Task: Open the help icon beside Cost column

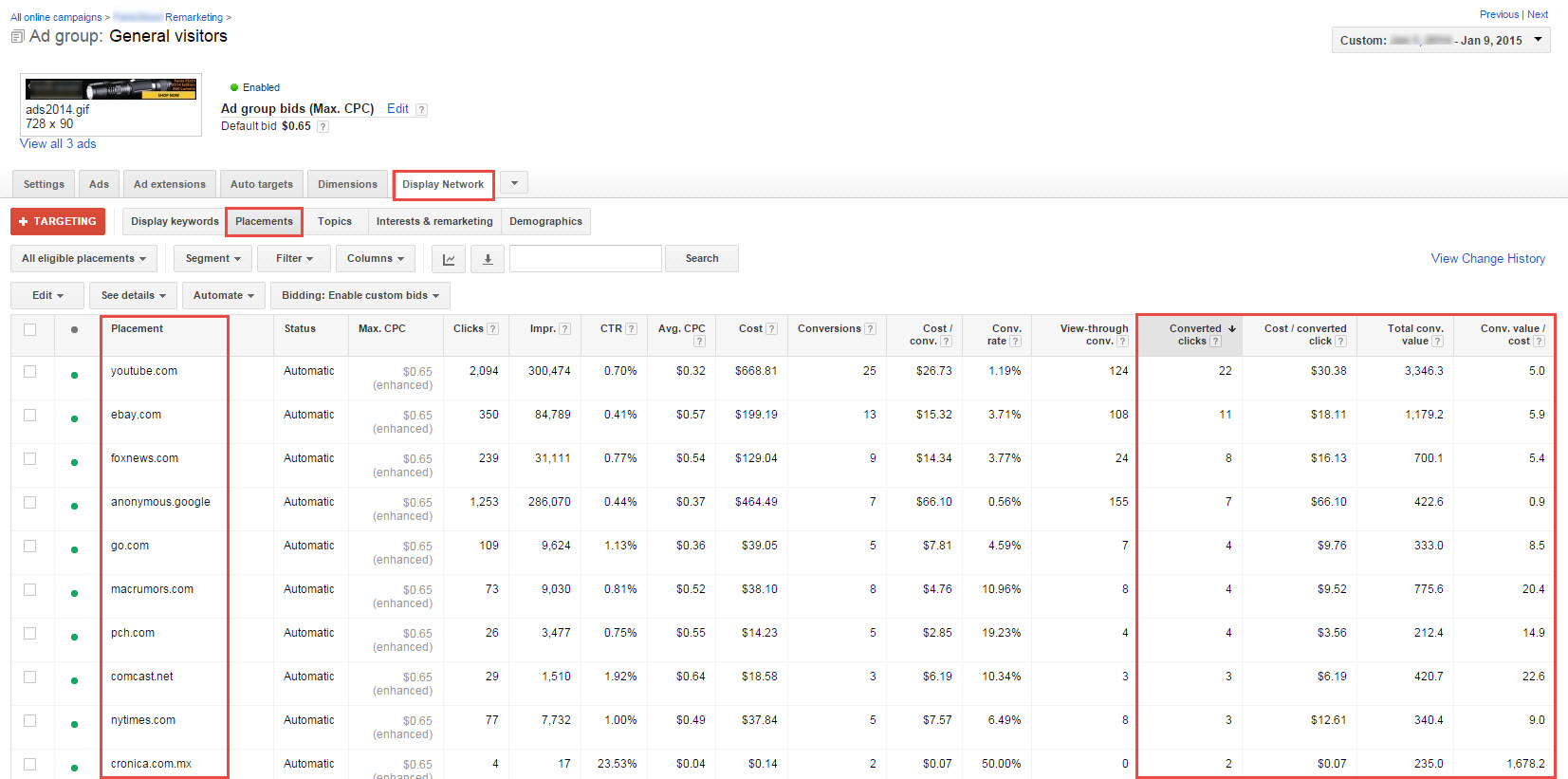Action: 771,329
